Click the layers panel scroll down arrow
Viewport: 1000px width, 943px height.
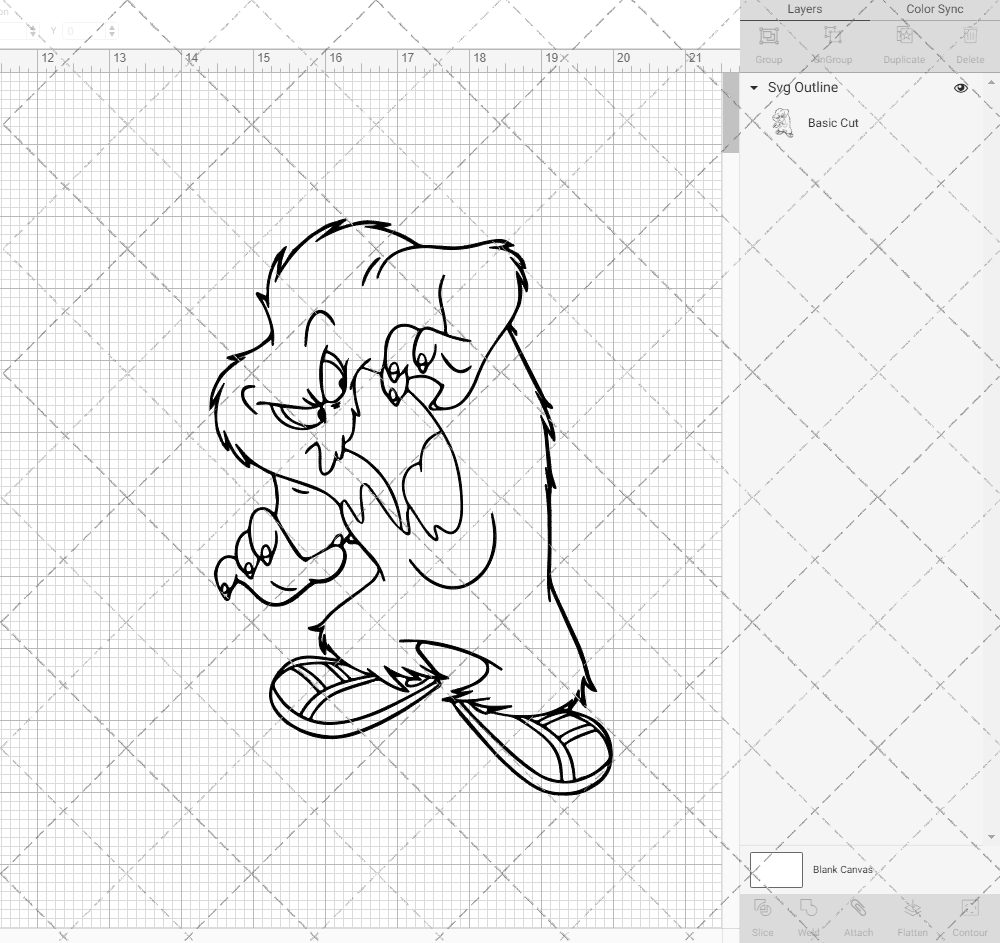point(990,837)
